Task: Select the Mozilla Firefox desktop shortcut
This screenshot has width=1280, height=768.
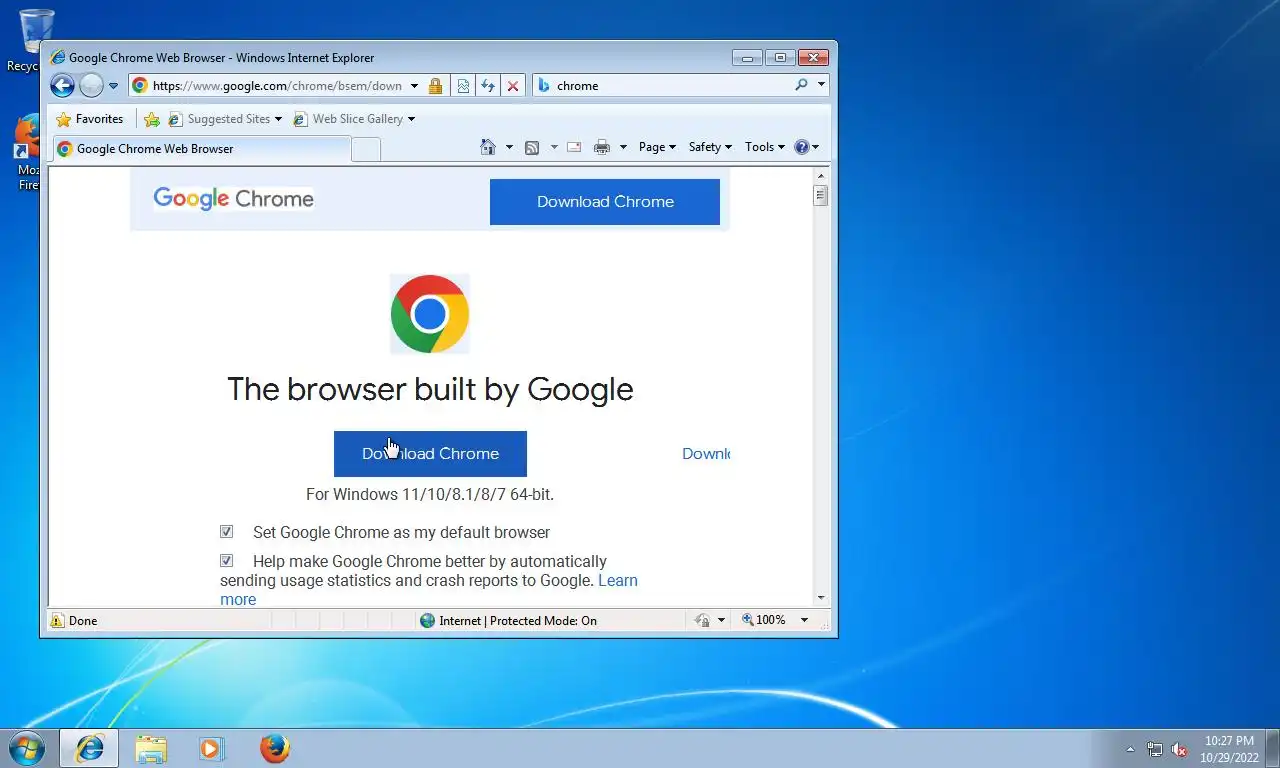Action: pyautogui.click(x=27, y=152)
